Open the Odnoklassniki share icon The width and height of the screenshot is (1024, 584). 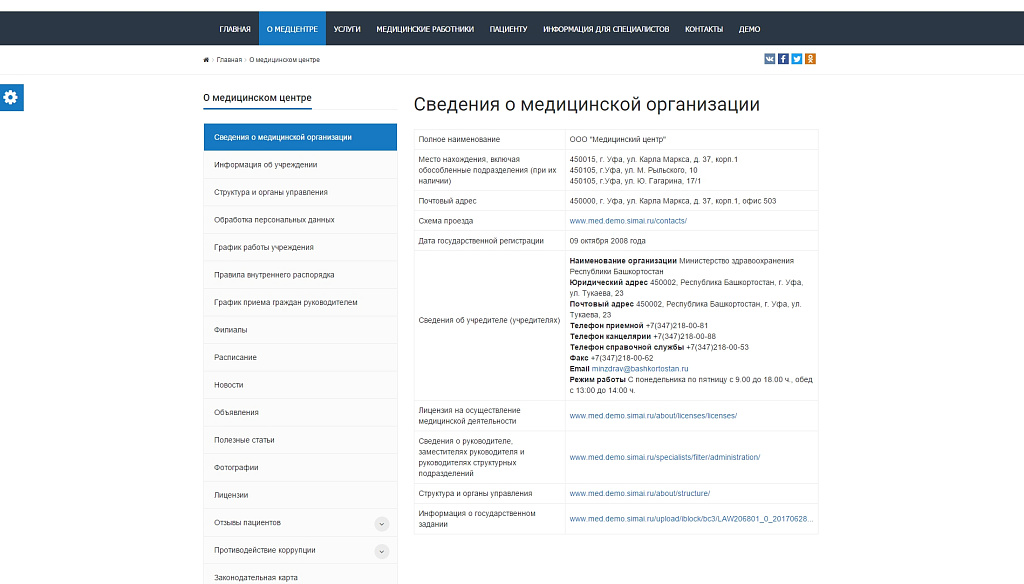pos(810,59)
